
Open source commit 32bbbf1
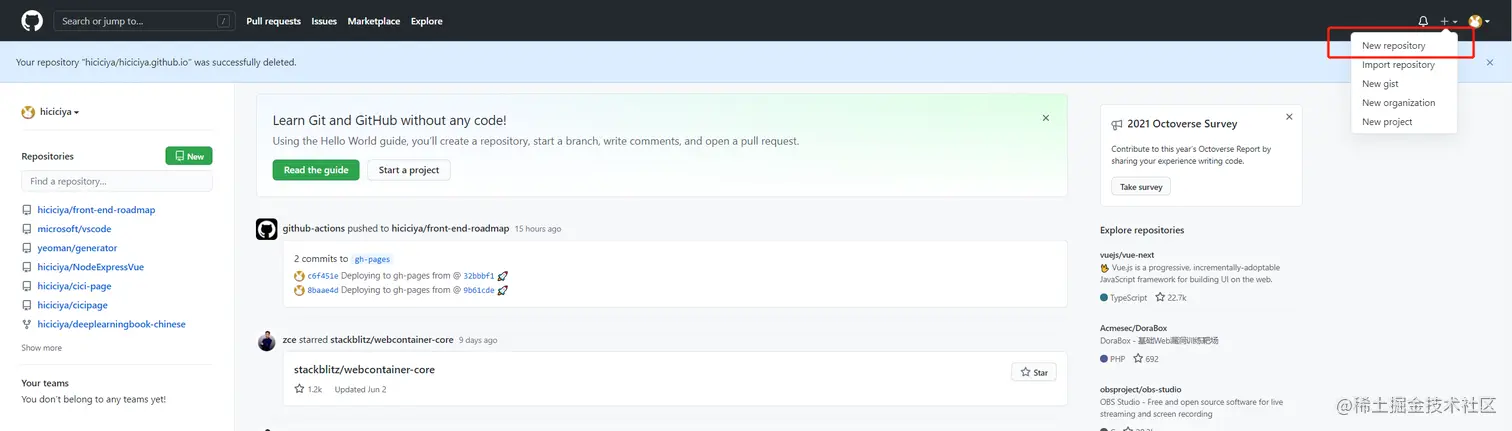tap(479, 276)
